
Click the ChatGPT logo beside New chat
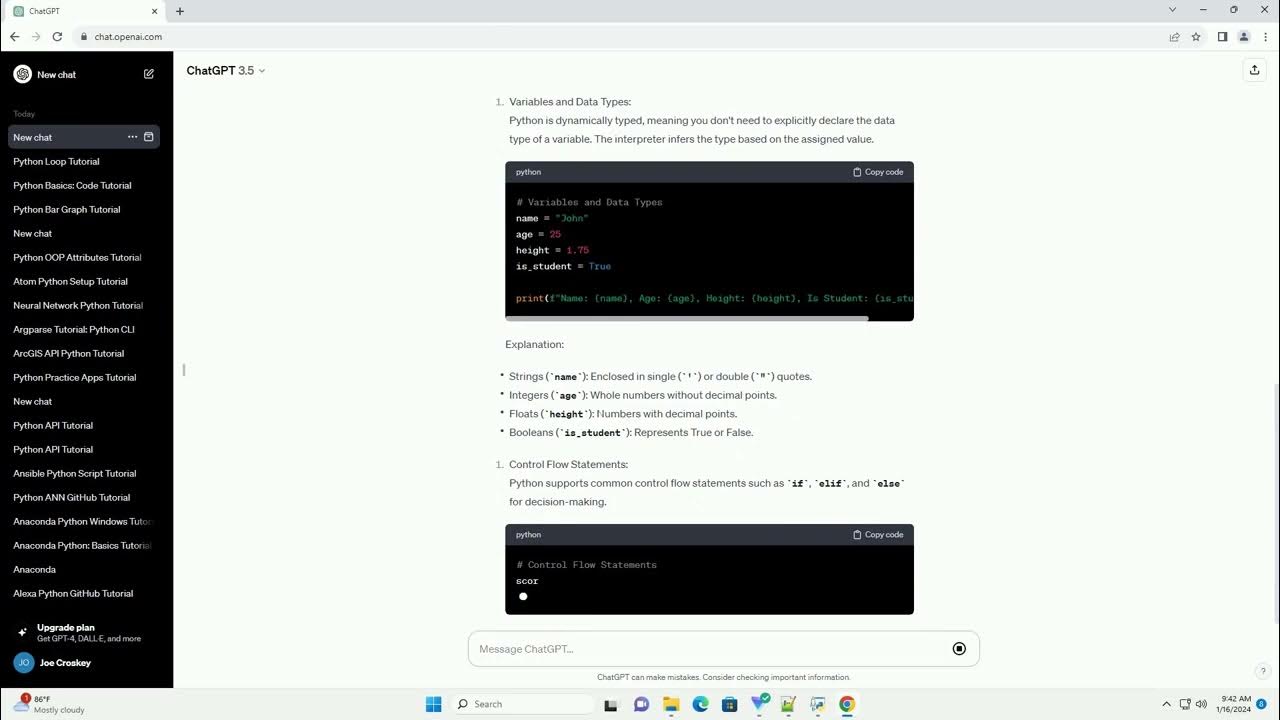(x=22, y=74)
